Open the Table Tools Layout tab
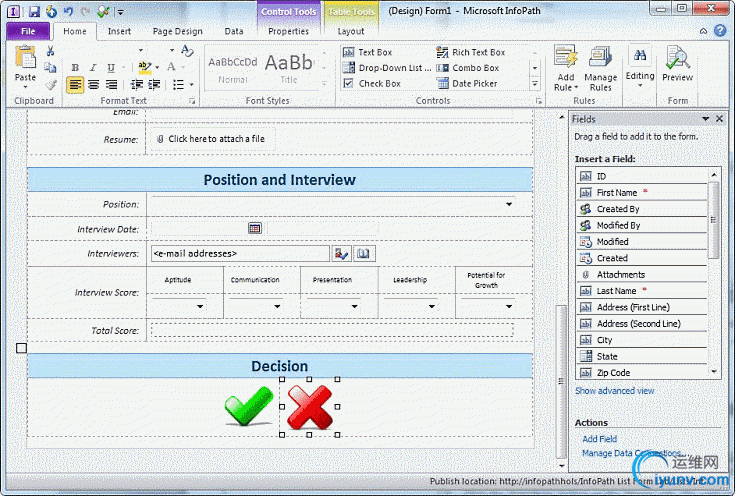Viewport: 735px width, 496px height. [351, 31]
